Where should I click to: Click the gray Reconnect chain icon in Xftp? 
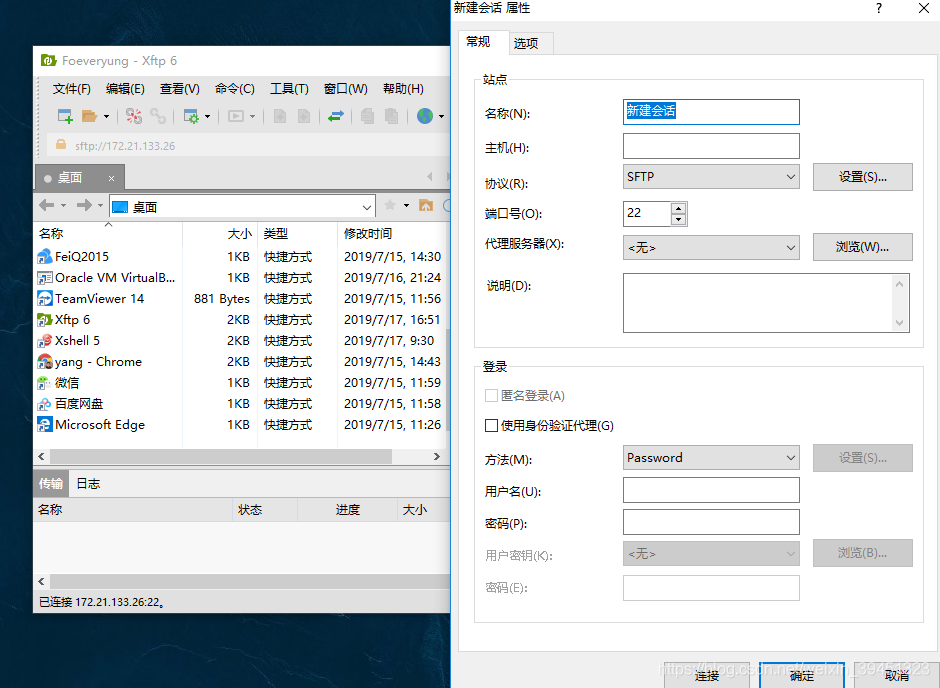click(158, 116)
